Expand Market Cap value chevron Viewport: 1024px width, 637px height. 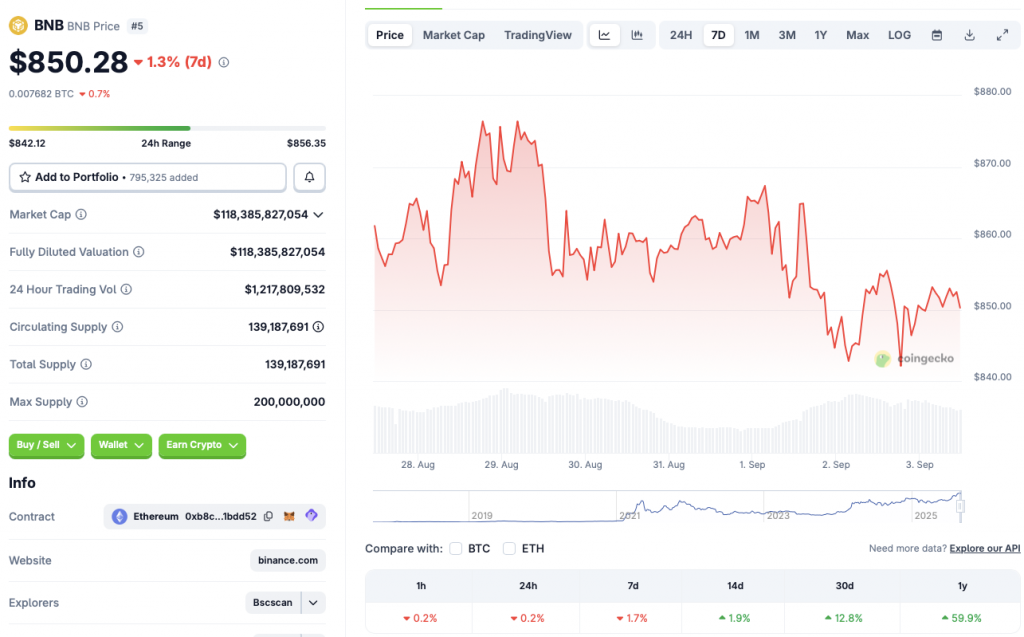point(318,214)
